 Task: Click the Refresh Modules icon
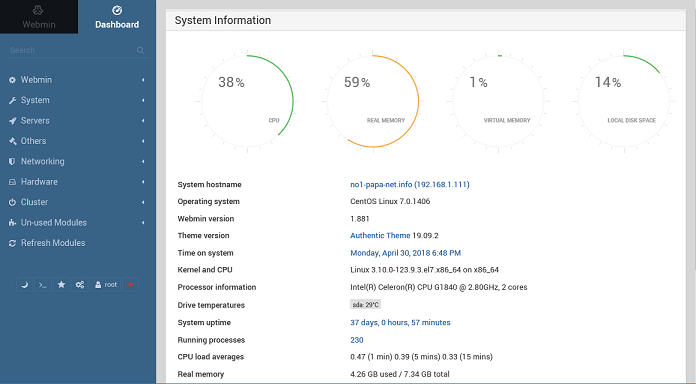point(12,243)
